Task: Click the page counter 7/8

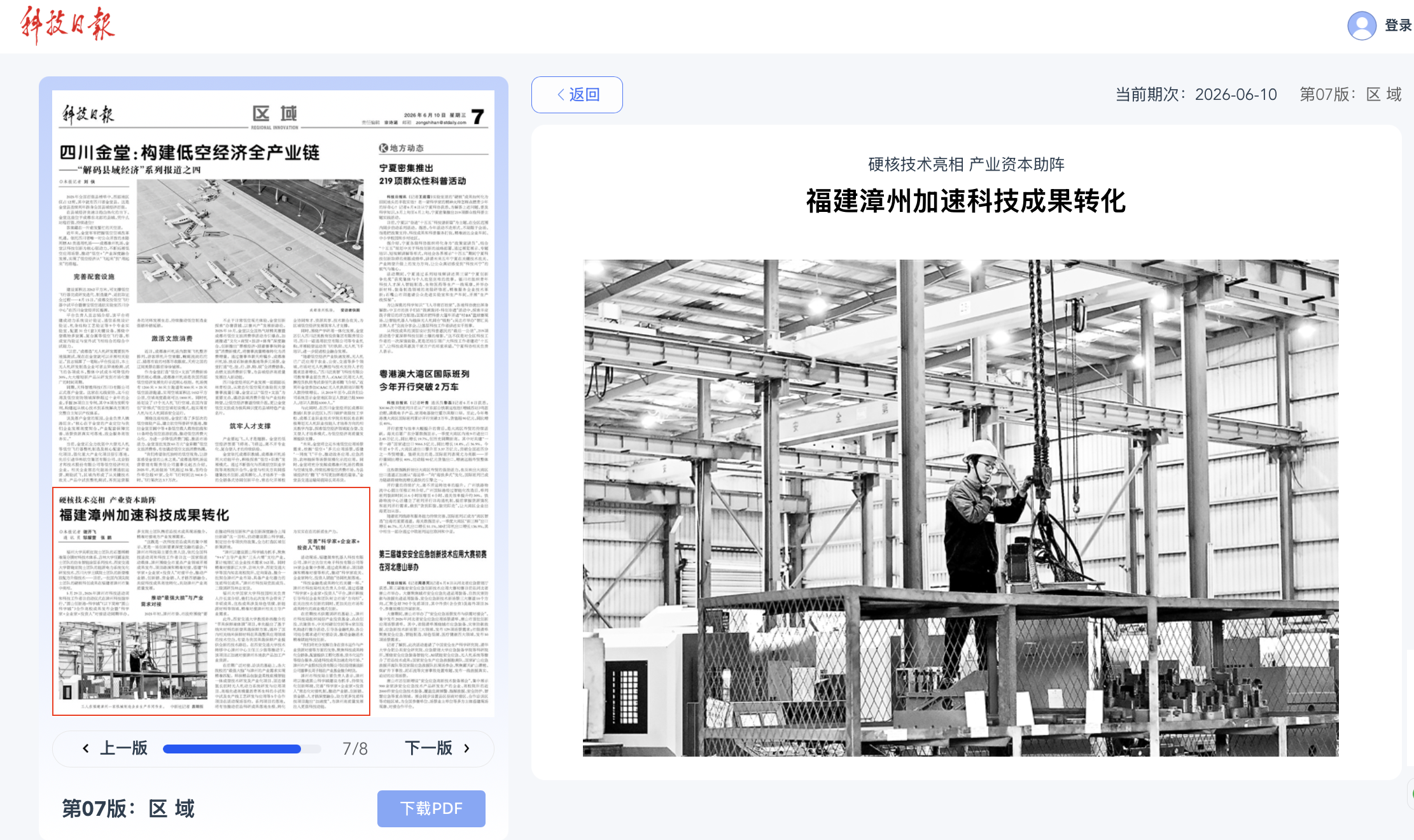Action: [355, 749]
